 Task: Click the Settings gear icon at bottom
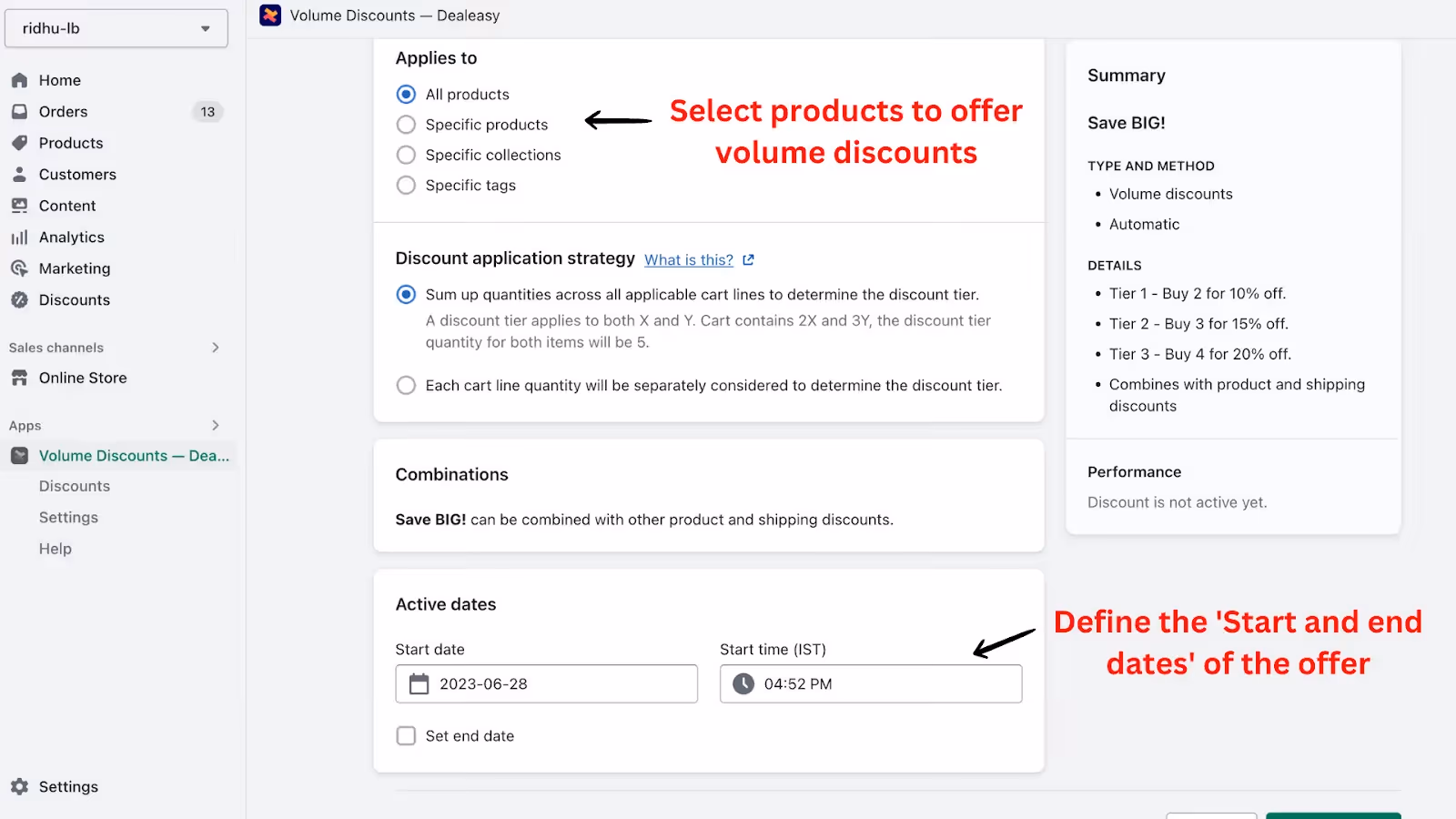pyautogui.click(x=19, y=787)
